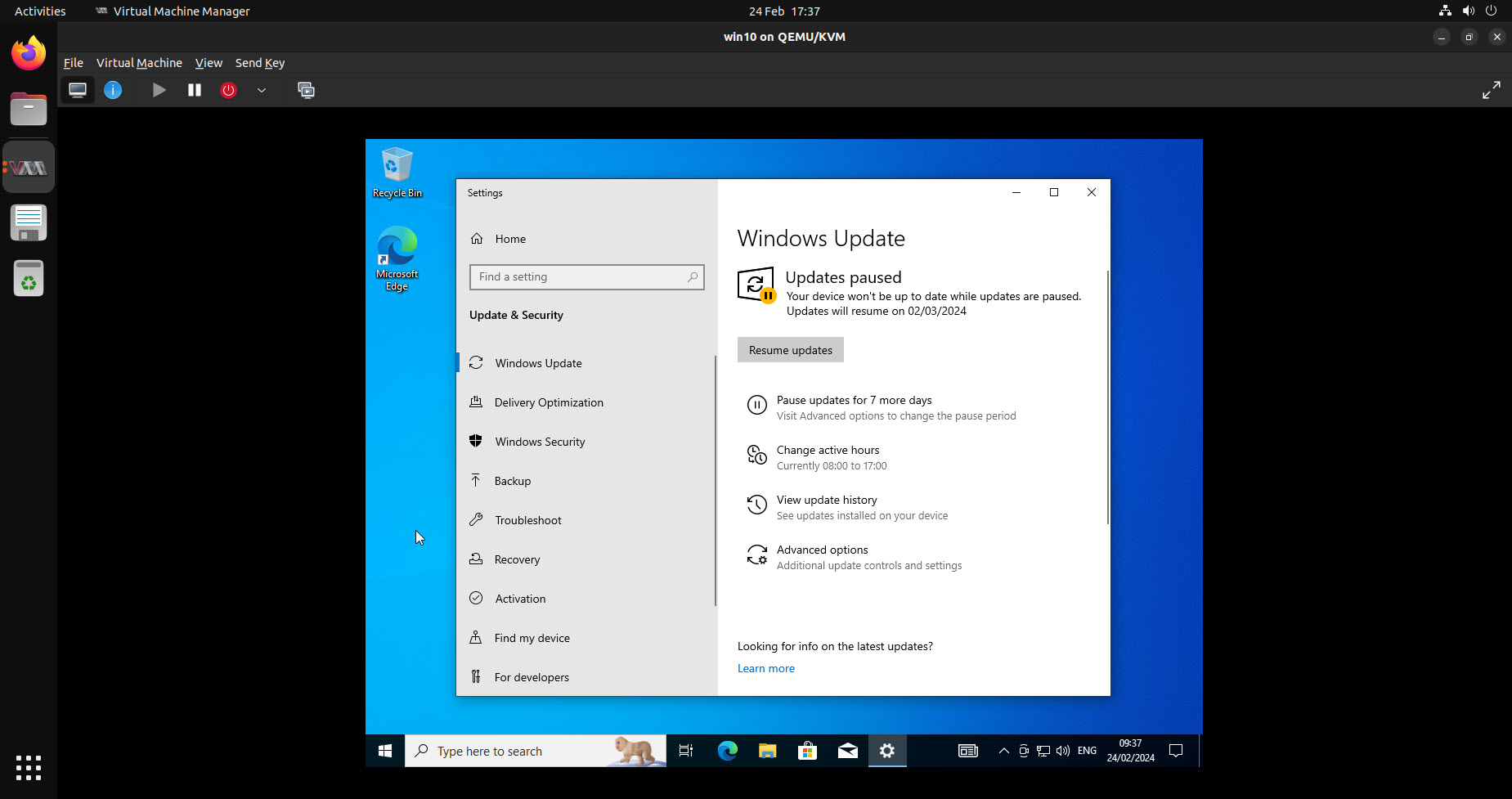Select Windows Security in the sidebar
This screenshot has width=1512, height=799.
[x=539, y=442]
